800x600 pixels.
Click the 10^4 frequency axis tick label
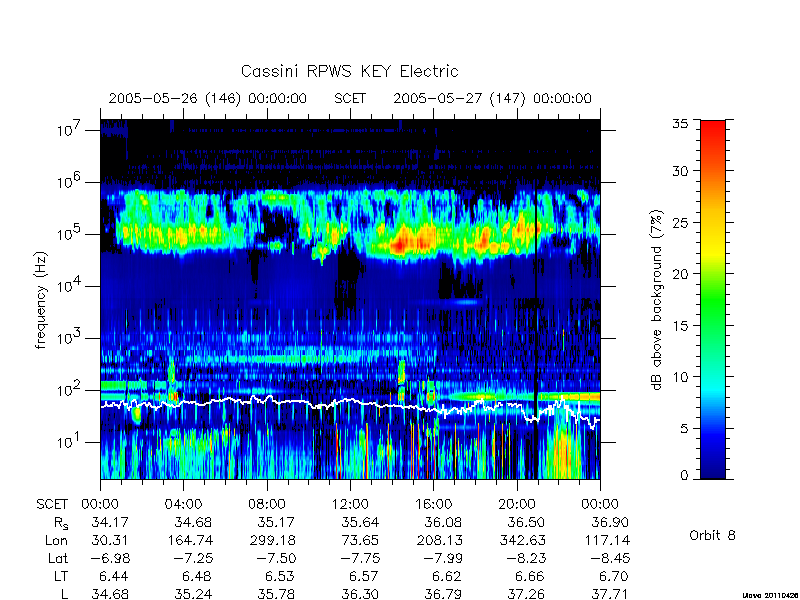point(69,285)
